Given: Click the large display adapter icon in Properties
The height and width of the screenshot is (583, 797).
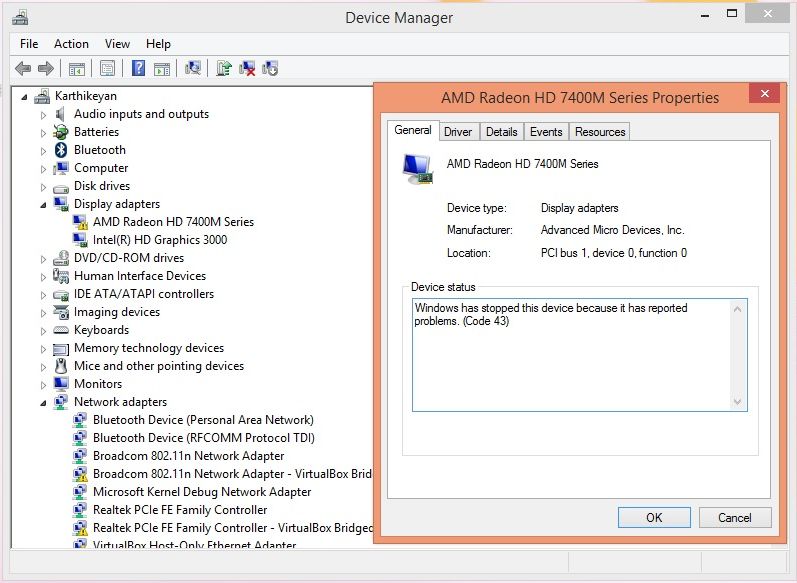Looking at the screenshot, I should click(418, 169).
